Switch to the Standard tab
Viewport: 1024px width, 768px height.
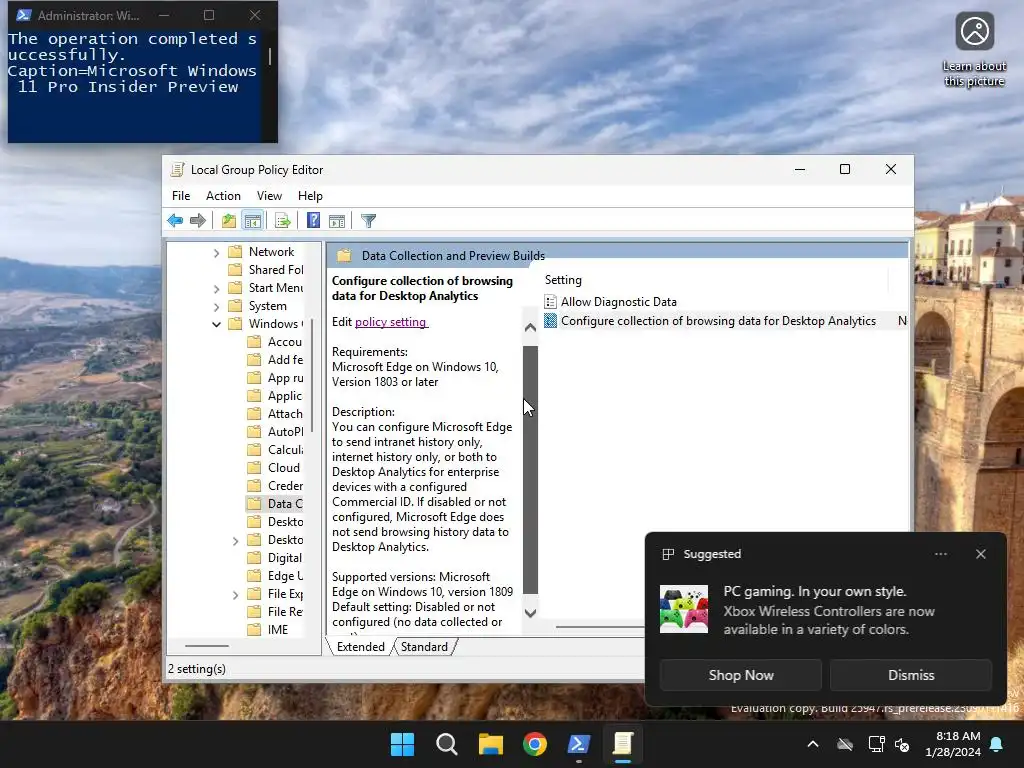click(424, 647)
